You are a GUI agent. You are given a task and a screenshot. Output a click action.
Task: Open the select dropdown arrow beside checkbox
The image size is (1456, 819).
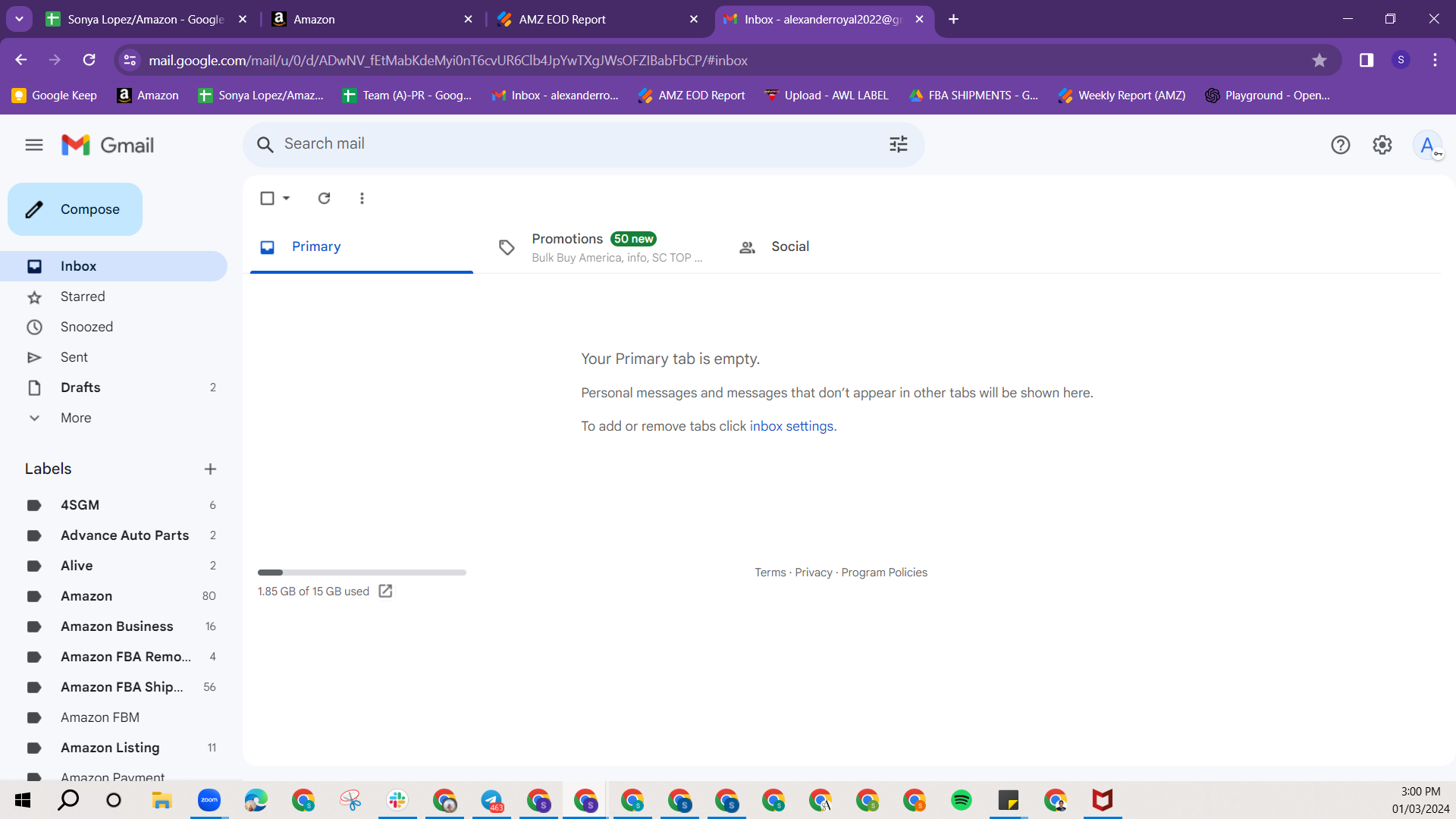click(287, 198)
